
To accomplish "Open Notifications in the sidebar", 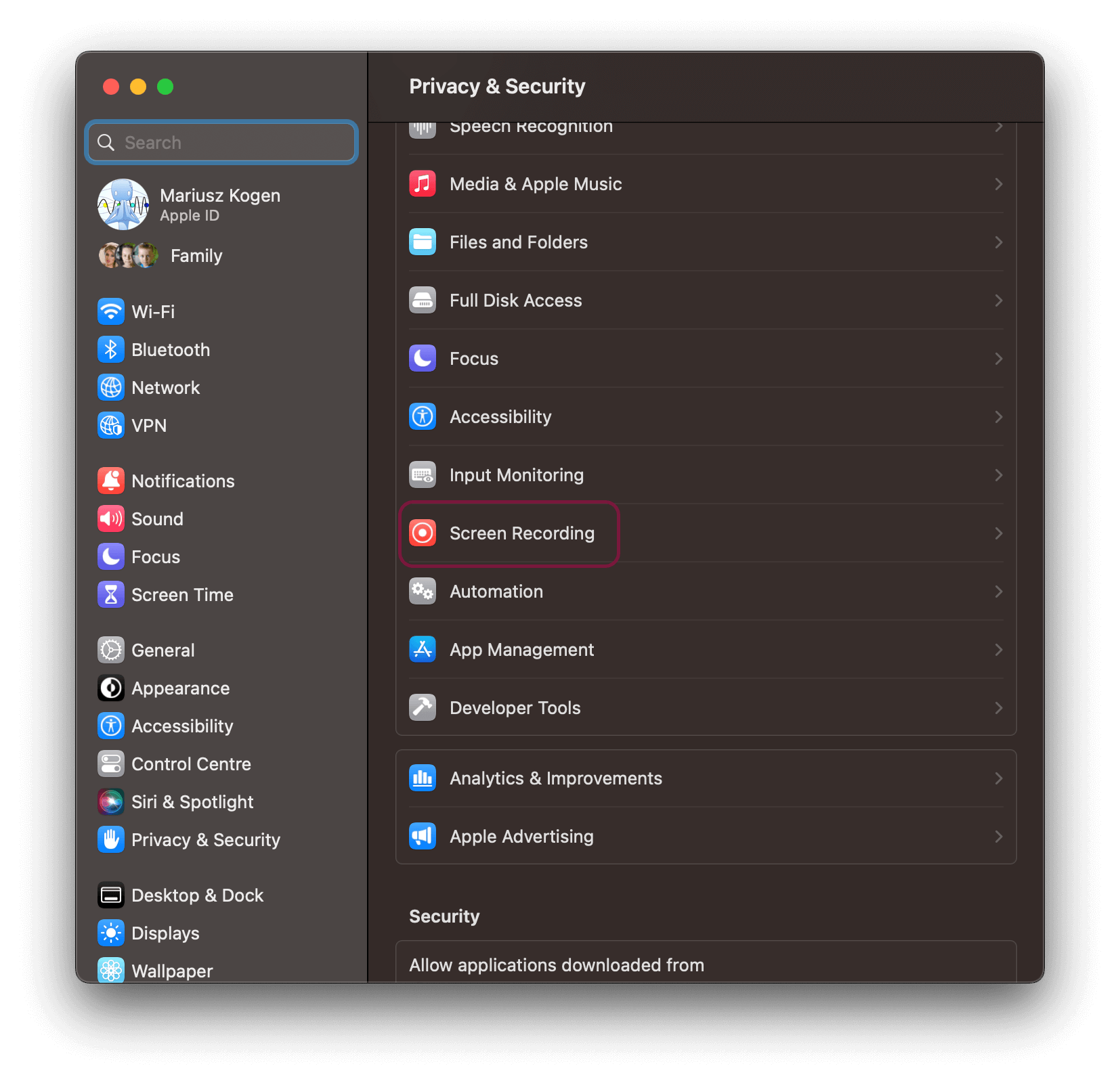I will pos(183,481).
